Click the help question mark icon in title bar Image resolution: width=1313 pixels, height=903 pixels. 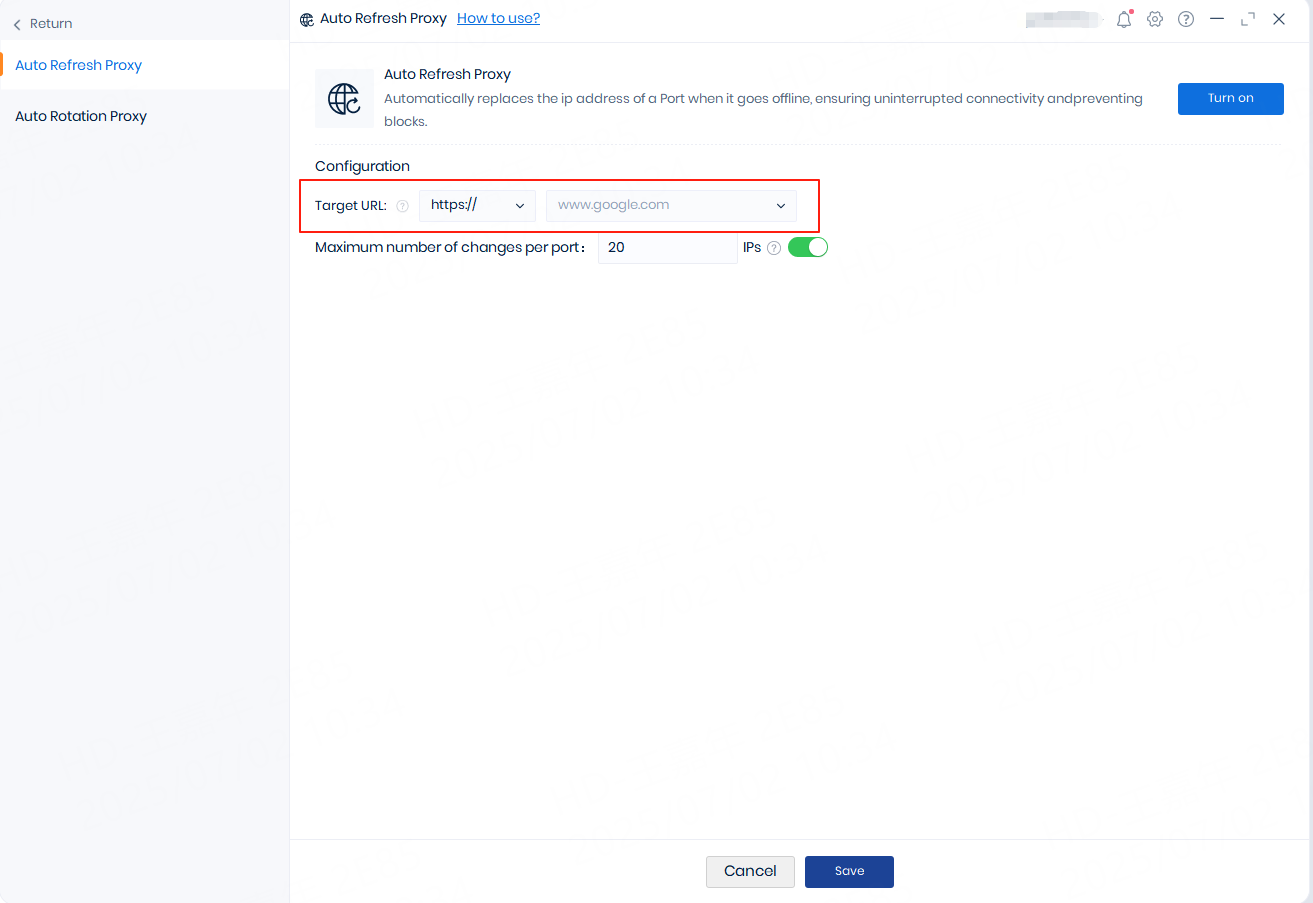tap(1186, 19)
